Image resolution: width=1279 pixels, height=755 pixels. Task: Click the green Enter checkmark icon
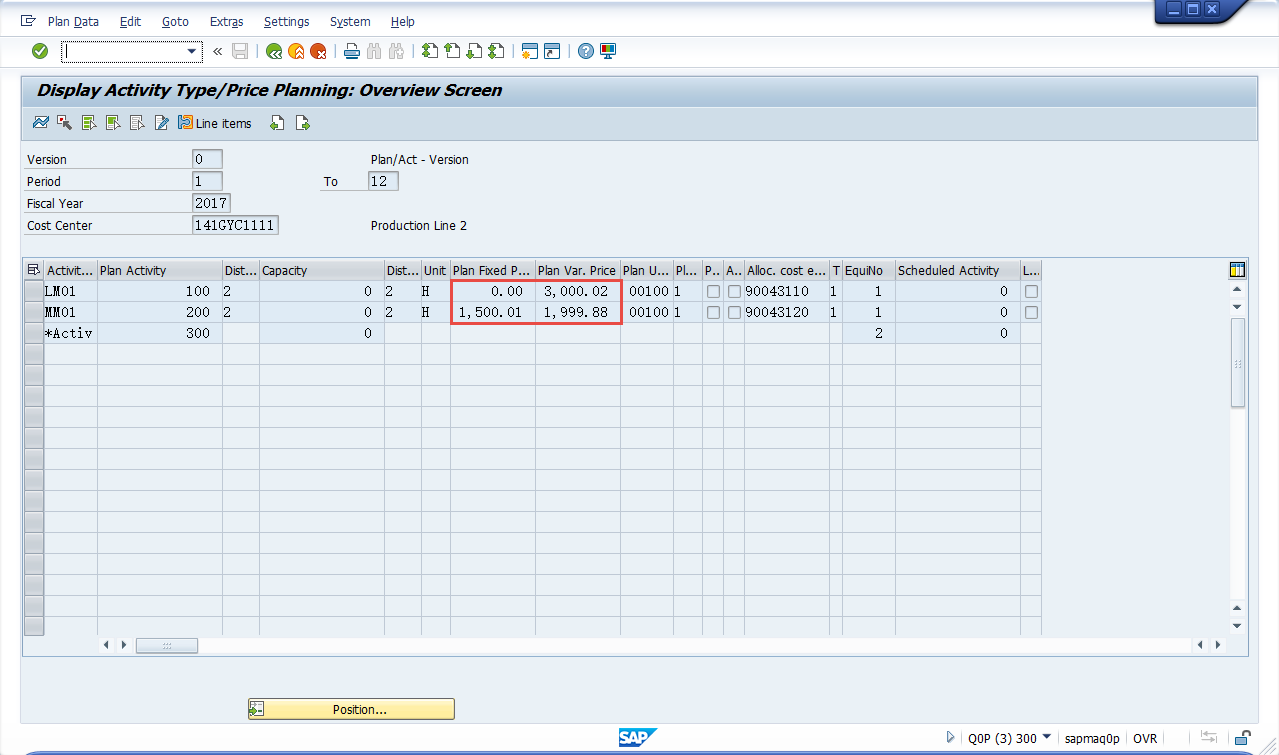[x=40, y=51]
